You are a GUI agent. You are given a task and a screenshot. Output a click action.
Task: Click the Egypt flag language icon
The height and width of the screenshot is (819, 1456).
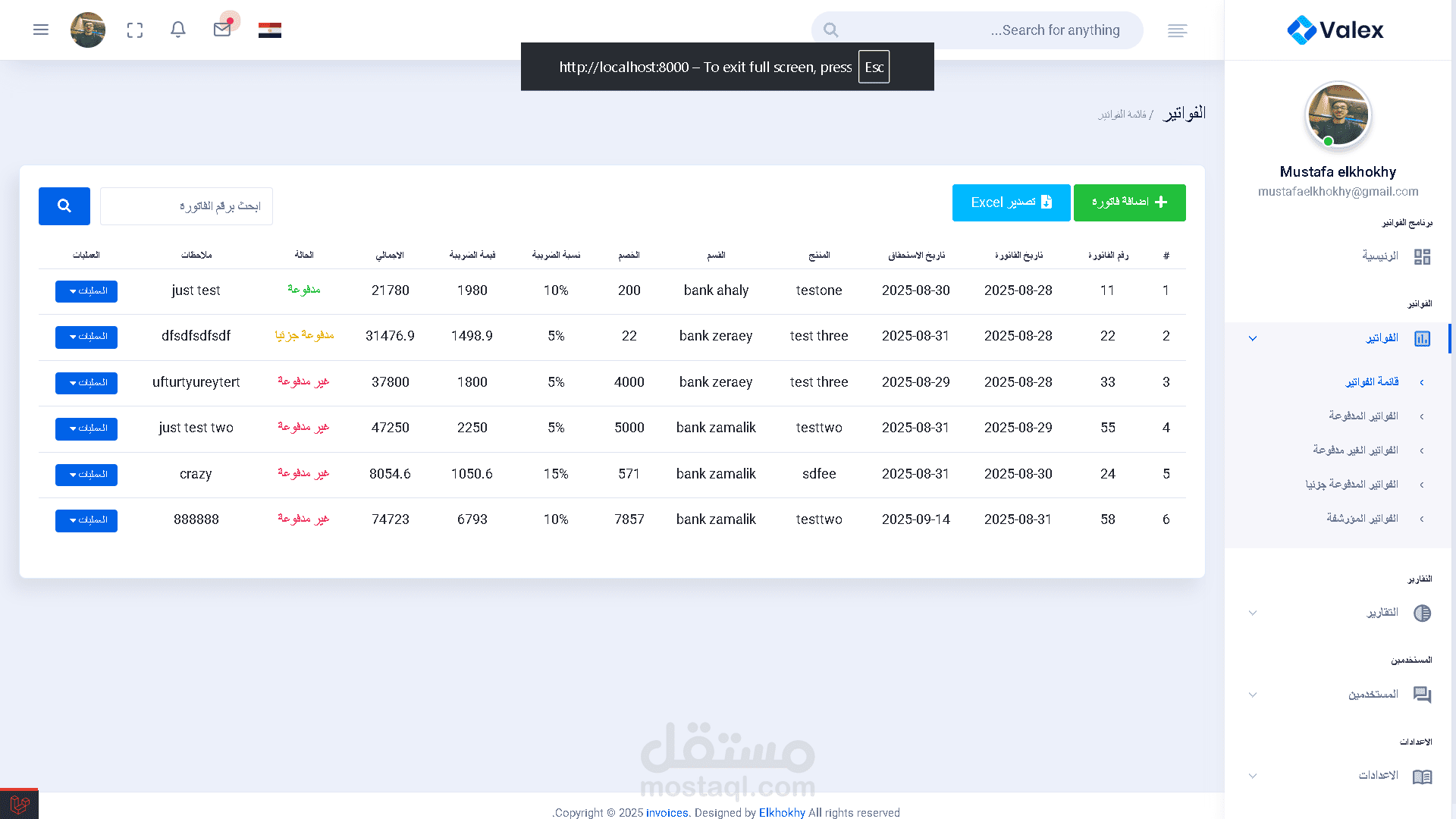[x=270, y=30]
